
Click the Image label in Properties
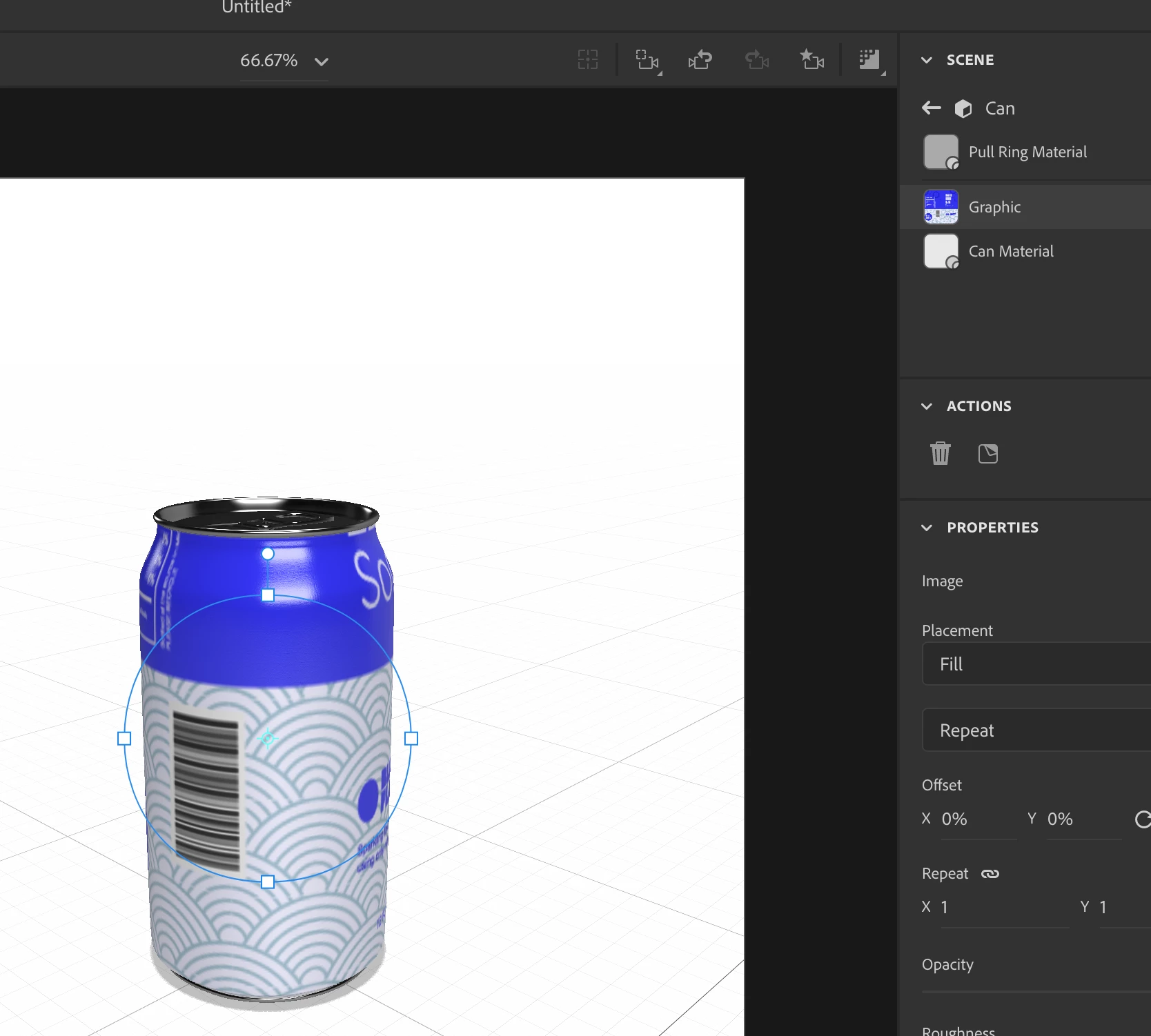point(942,581)
